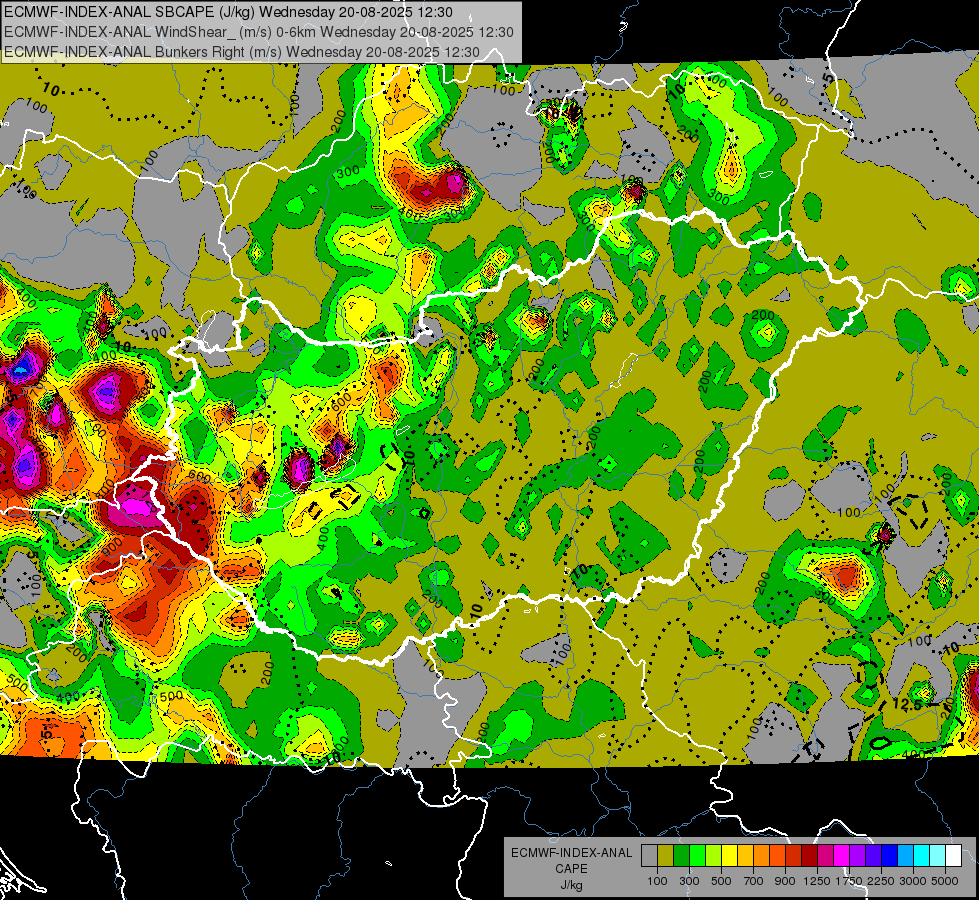
Task: Click the gray swatch in the CAPE legend
Action: [x=649, y=855]
